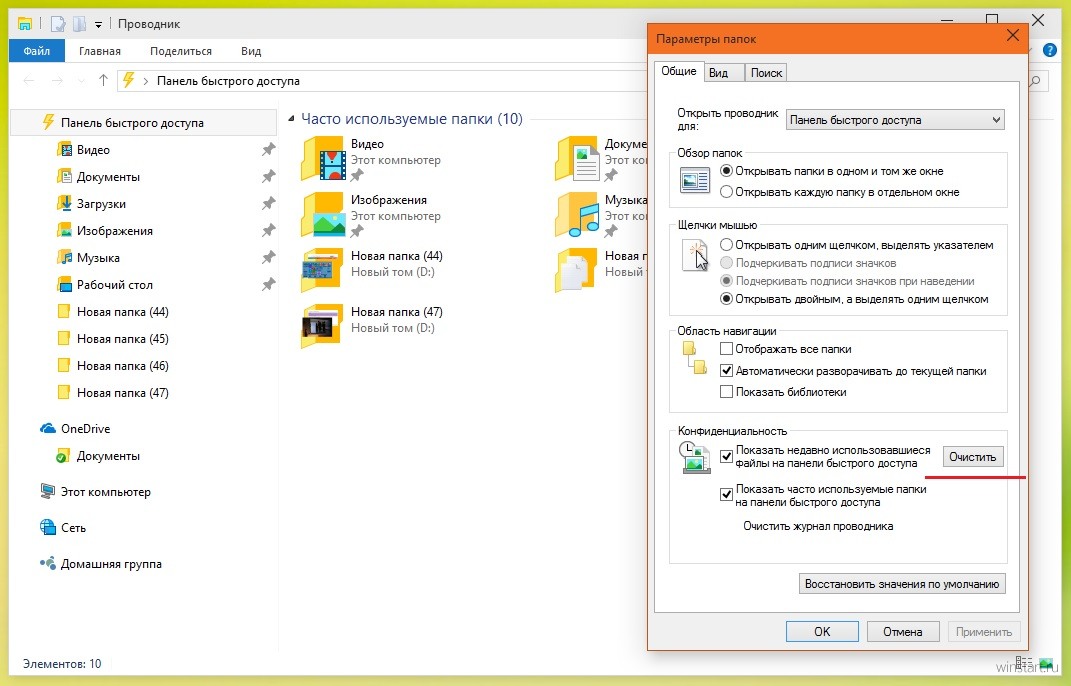Click the New folder icon in title bar
Image resolution: width=1071 pixels, height=686 pixels.
click(80, 24)
